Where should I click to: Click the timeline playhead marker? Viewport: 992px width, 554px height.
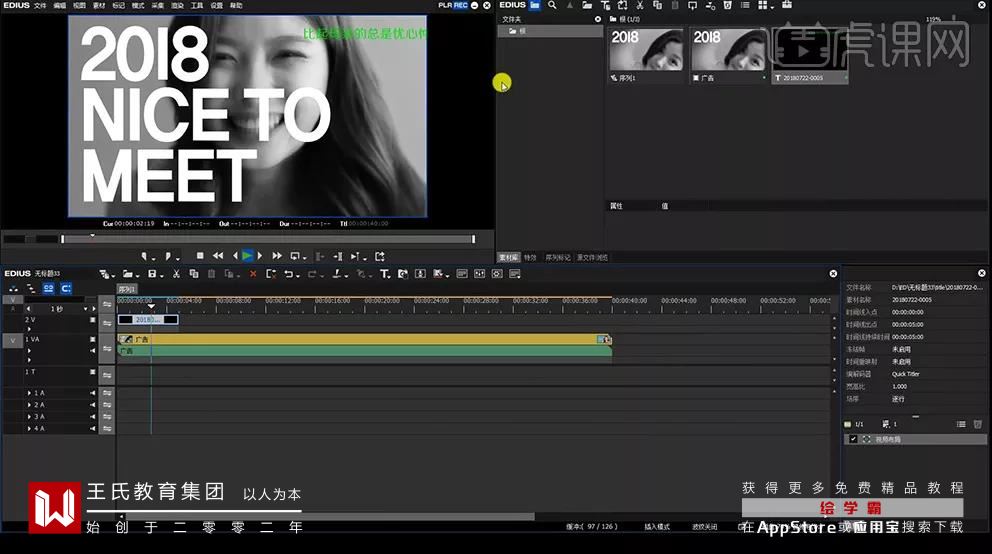point(151,306)
